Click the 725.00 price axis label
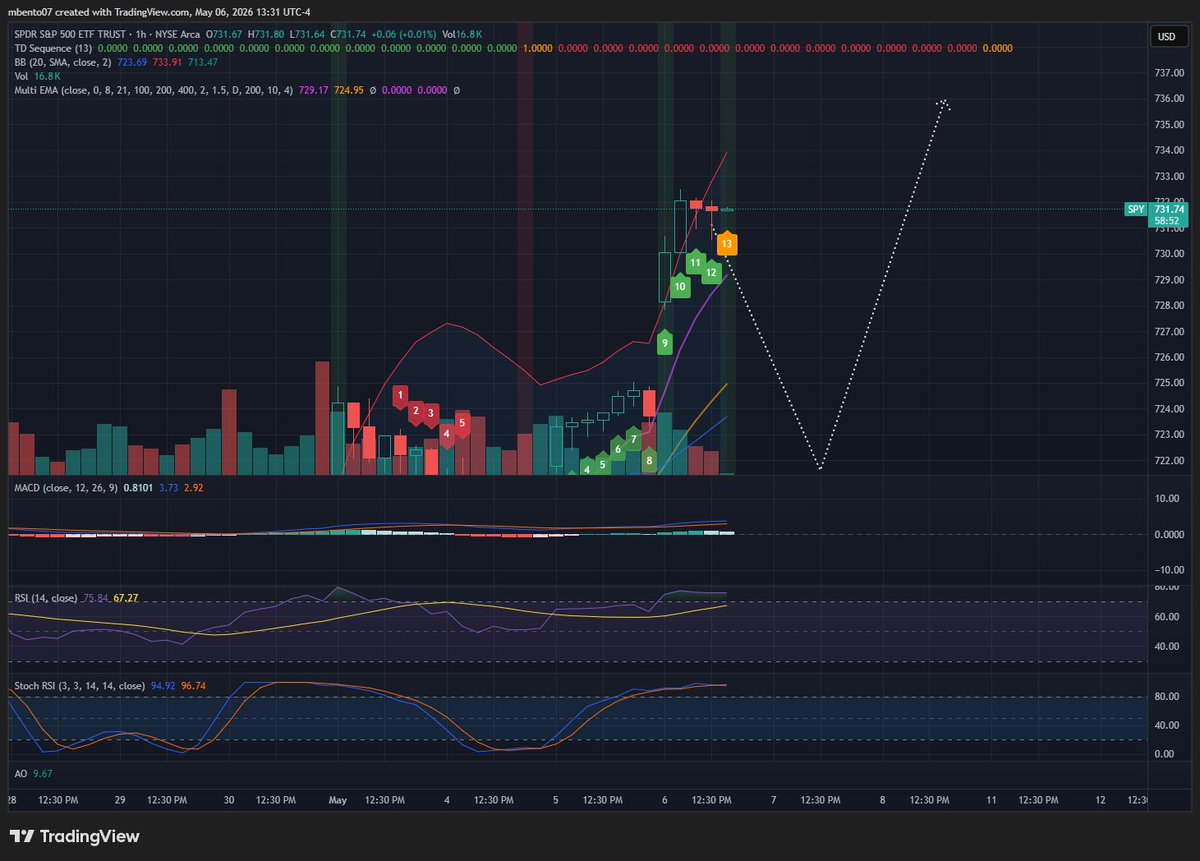Viewport: 1200px width, 861px height. point(1168,384)
